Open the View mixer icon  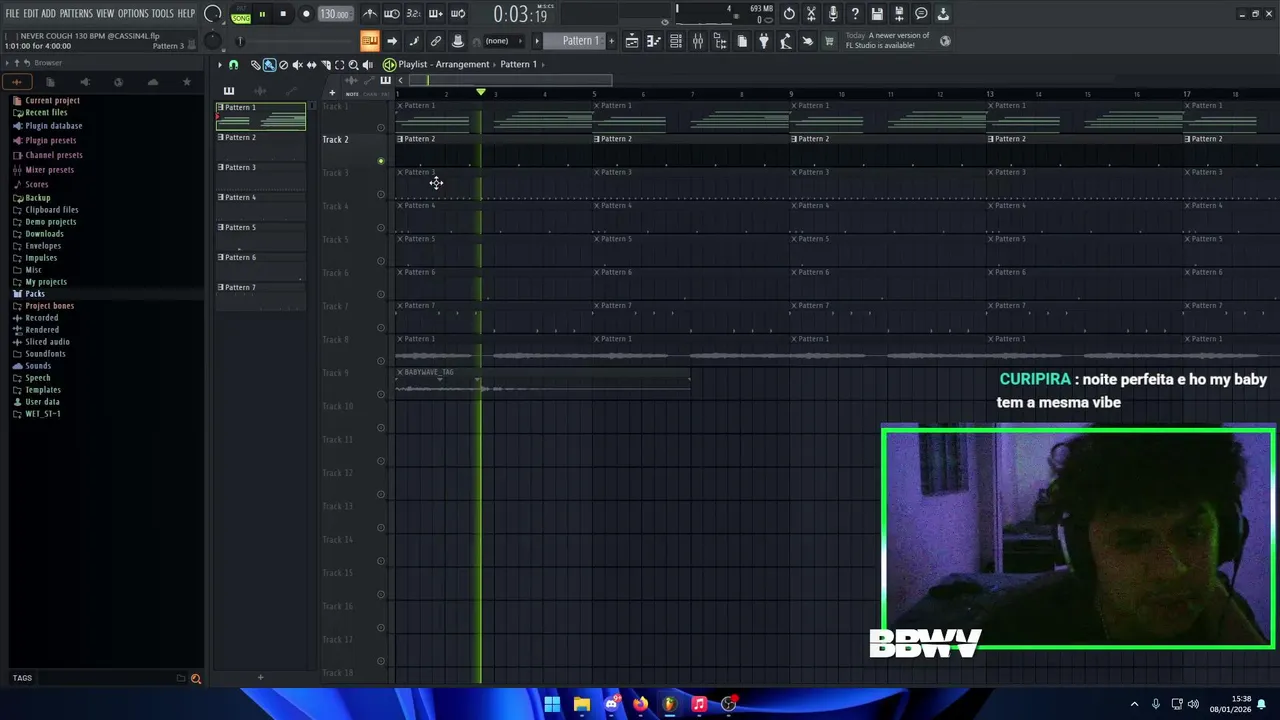click(x=698, y=41)
